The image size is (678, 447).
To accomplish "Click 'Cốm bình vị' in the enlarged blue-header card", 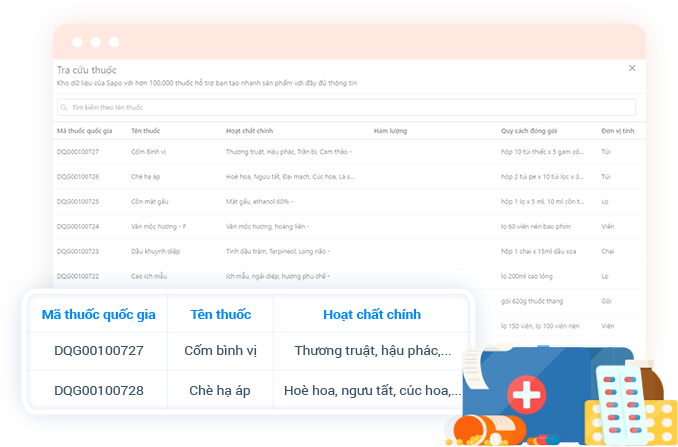I will point(220,351).
